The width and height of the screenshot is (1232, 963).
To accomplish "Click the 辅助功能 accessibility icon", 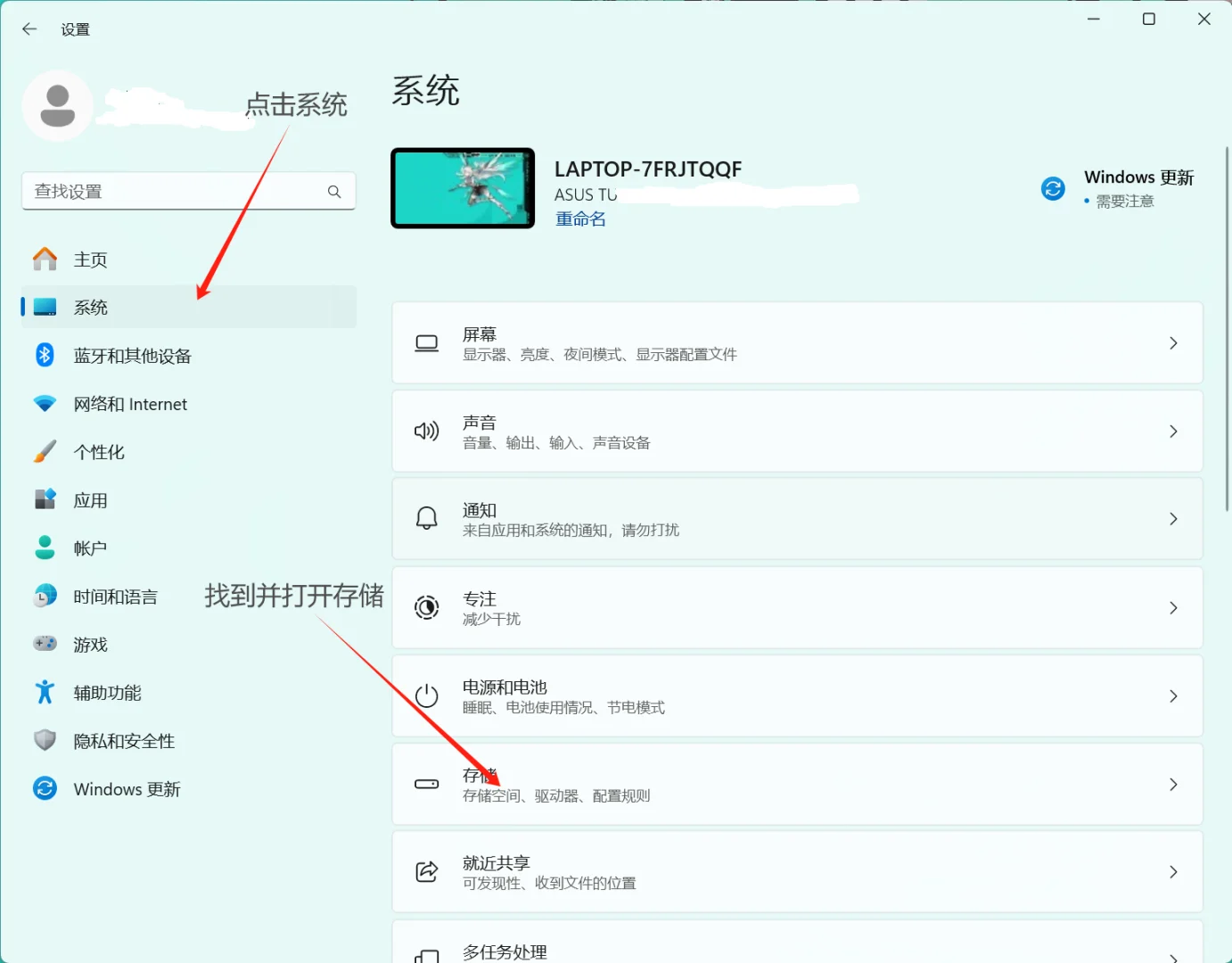I will (45, 692).
